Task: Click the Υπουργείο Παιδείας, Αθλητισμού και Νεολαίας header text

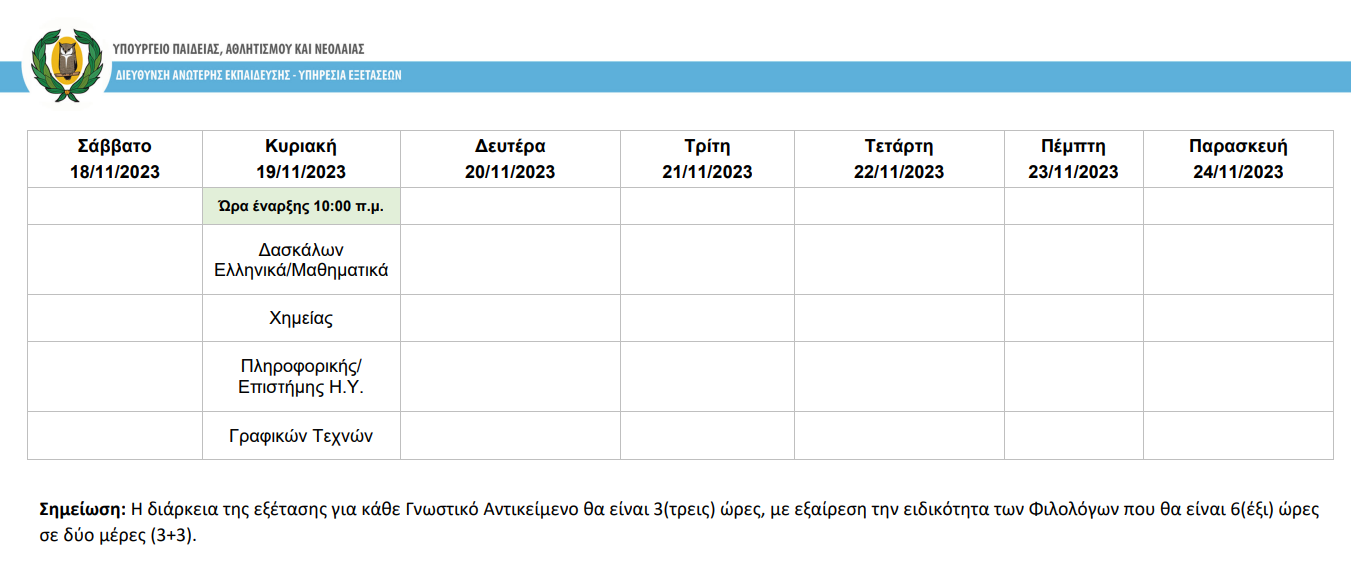Action: (239, 48)
